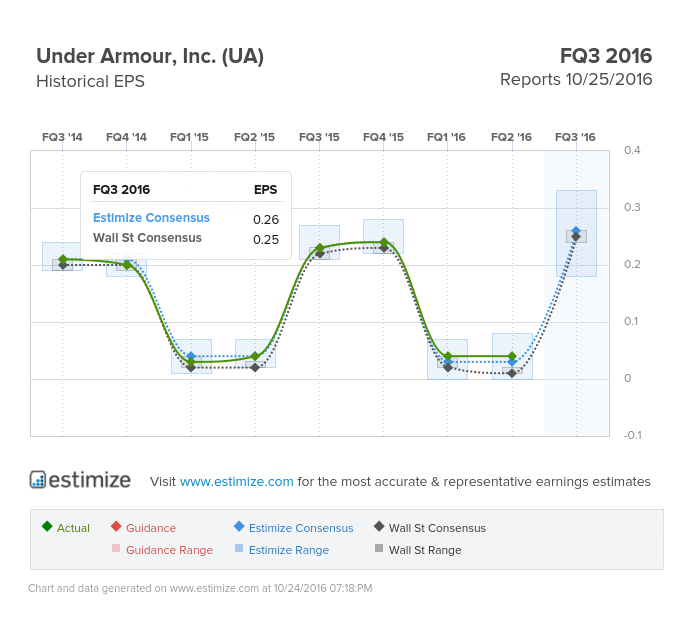Select the FQ3 '16 quarter label

click(575, 137)
